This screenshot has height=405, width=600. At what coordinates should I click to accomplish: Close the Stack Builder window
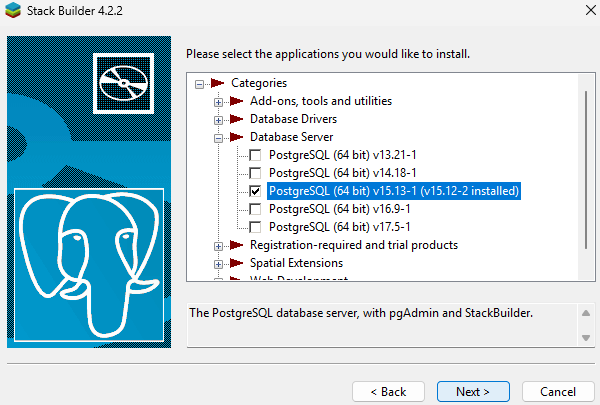tap(590, 10)
